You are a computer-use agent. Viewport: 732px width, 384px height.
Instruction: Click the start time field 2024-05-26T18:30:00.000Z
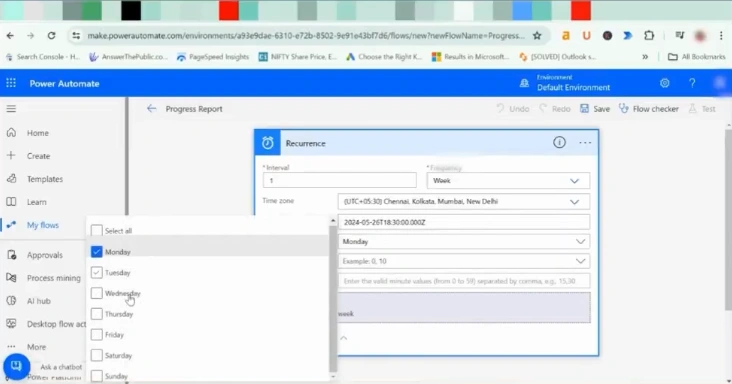(464, 222)
